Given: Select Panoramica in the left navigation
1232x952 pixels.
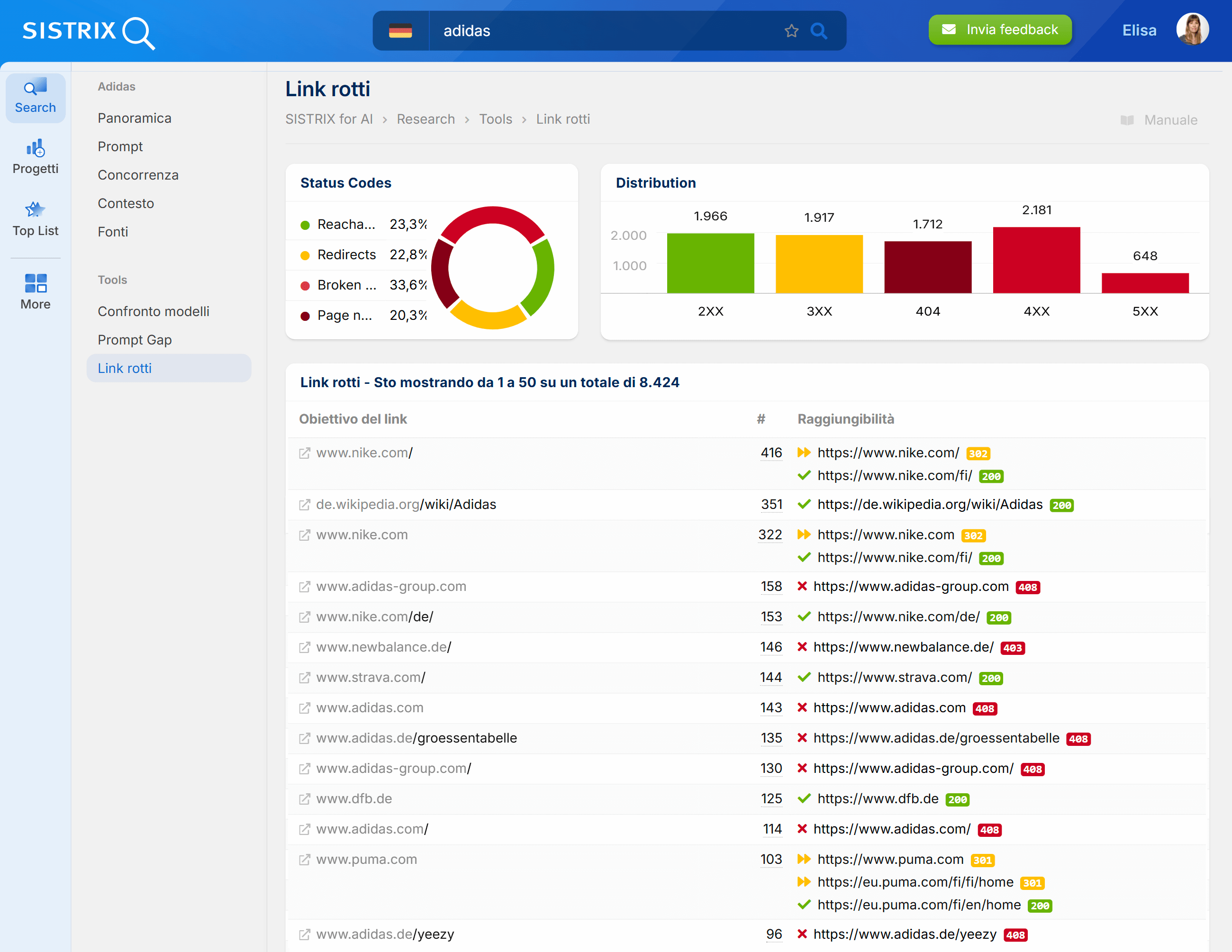Looking at the screenshot, I should (x=134, y=118).
